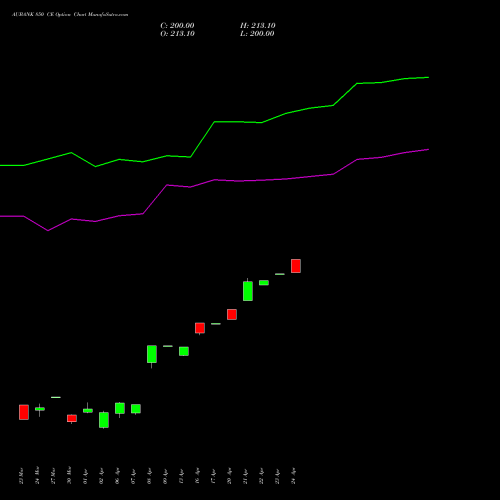Click the '23 Mar' date axis label
500x500 pixels.
[21, 476]
